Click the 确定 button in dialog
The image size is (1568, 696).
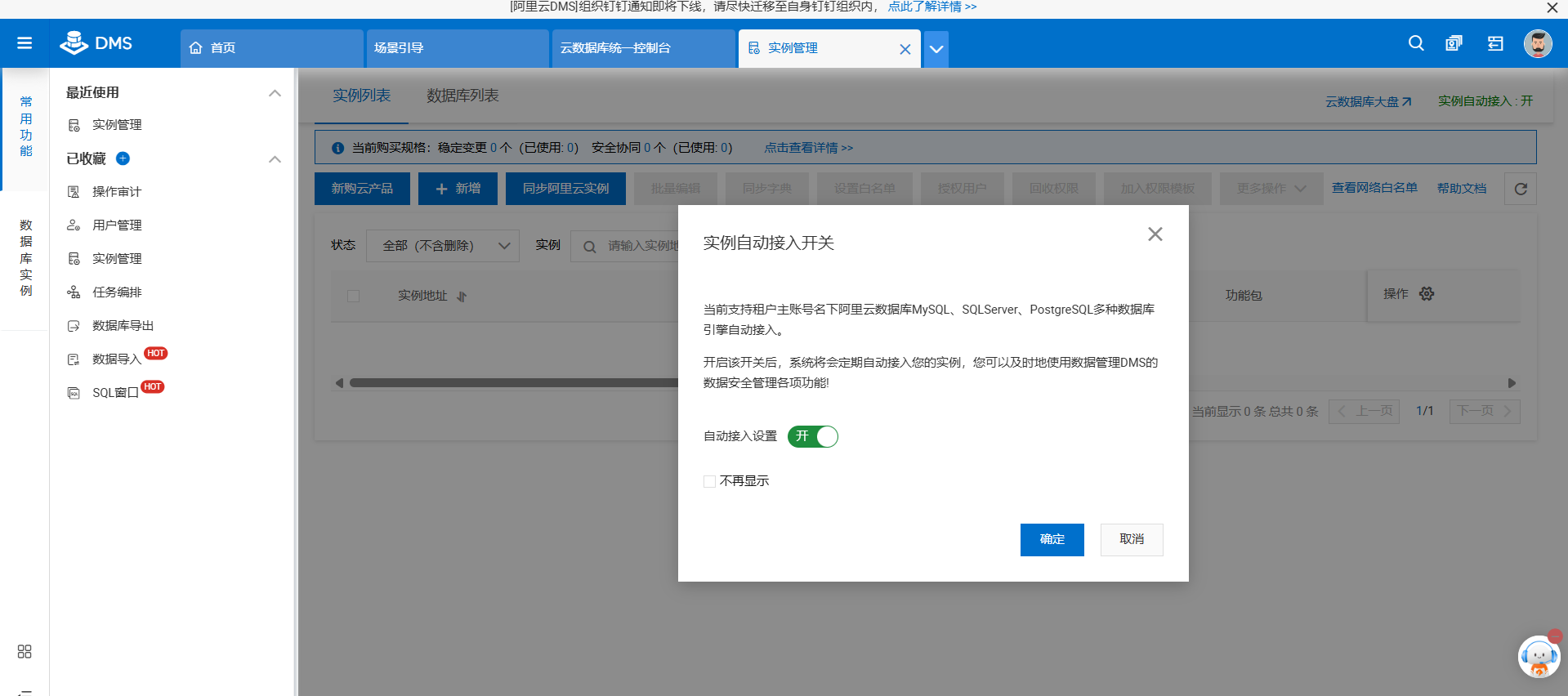click(1052, 540)
